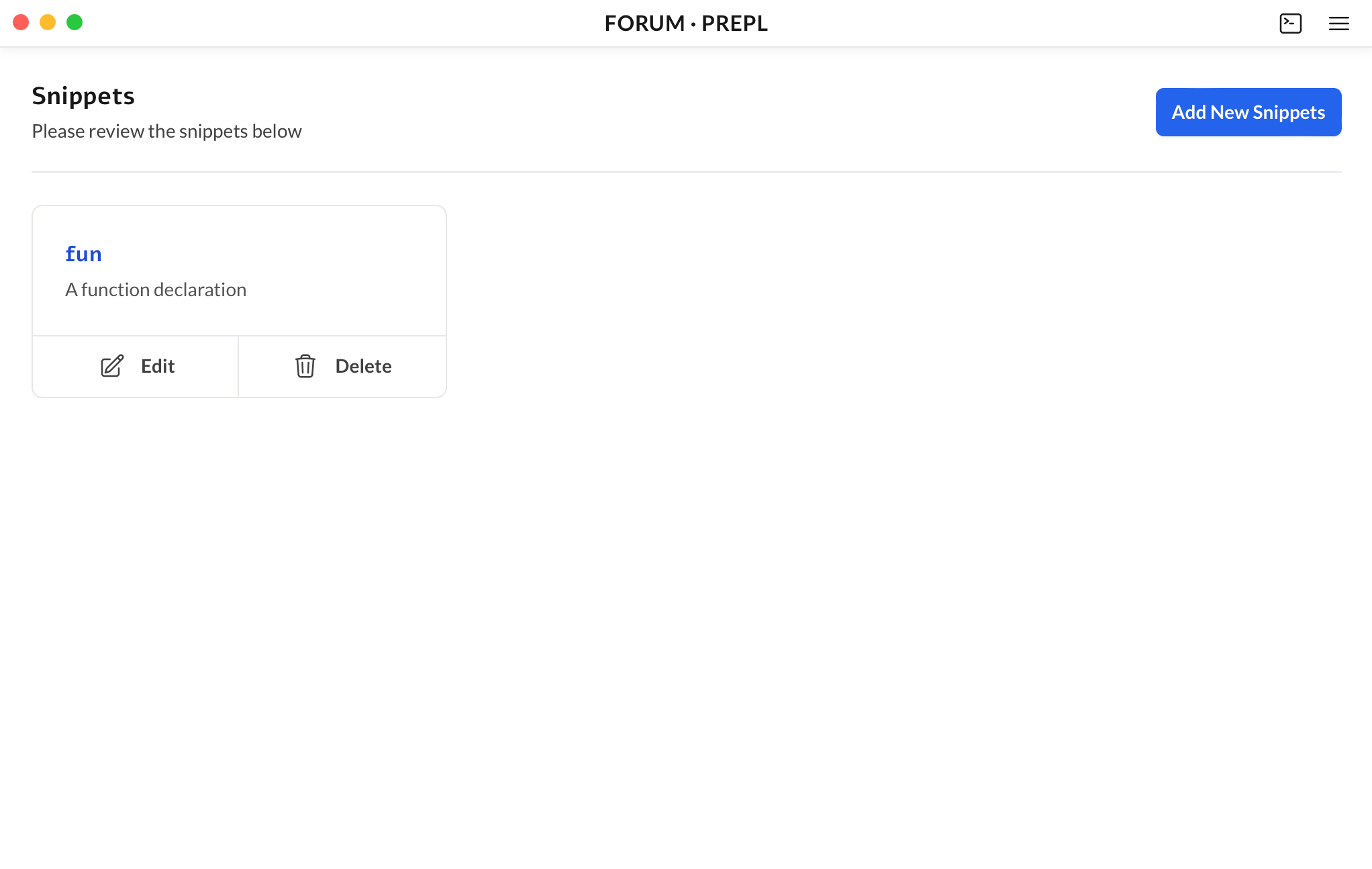Viewport: 1372px width, 869px height.
Task: Click the dot separator in window title
Action: pos(693,24)
